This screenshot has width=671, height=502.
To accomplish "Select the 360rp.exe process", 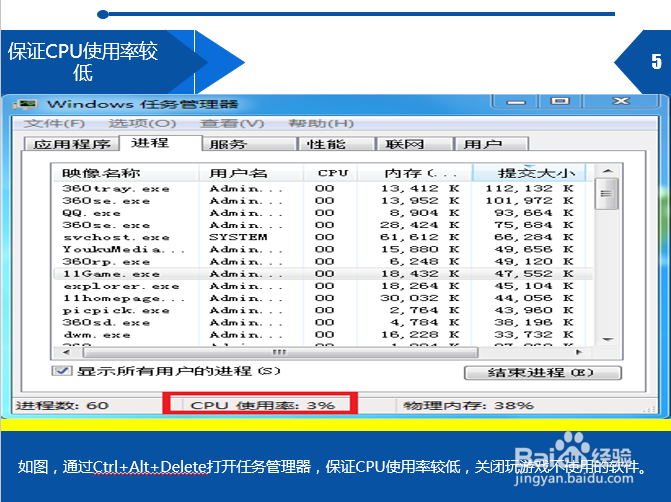I will 323,261.
